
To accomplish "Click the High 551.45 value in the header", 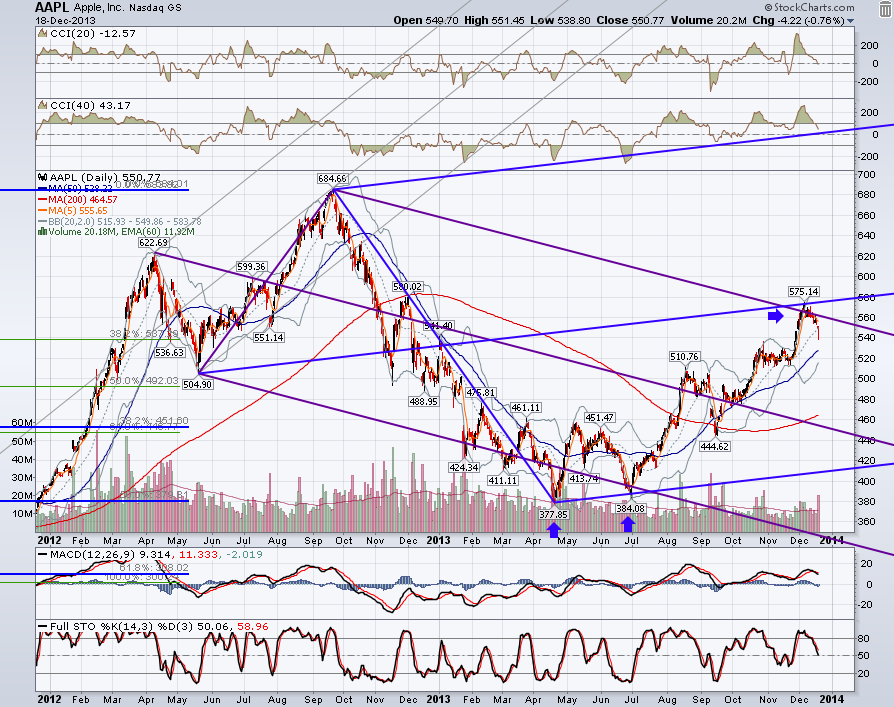I will coord(494,21).
